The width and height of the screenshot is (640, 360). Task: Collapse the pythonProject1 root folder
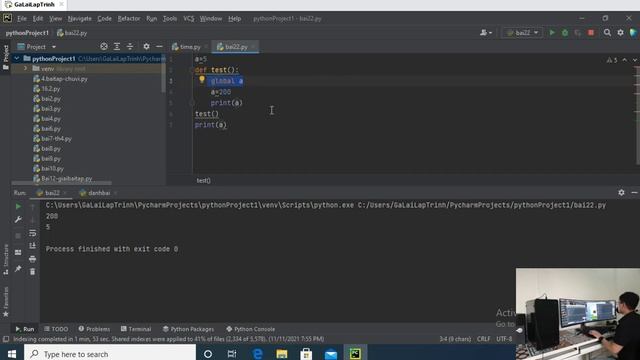(17, 59)
